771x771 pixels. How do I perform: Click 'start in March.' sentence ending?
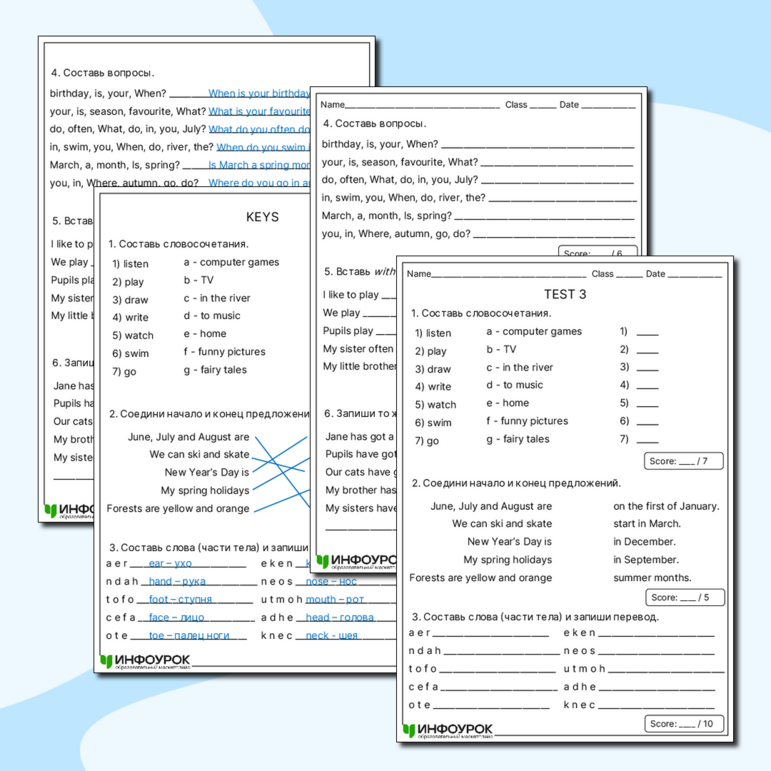click(647, 524)
